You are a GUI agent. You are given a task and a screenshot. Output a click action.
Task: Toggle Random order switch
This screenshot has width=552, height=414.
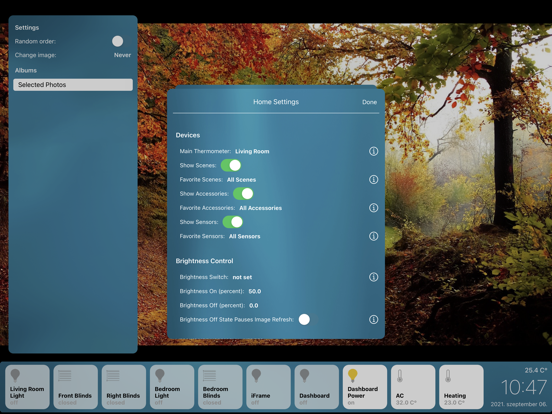(x=121, y=41)
